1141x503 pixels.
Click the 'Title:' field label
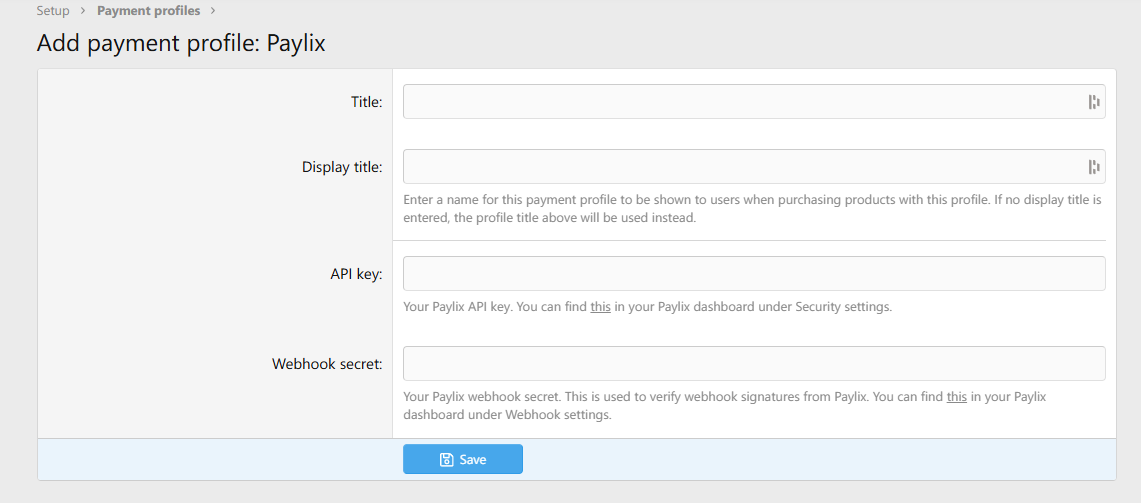point(366,102)
